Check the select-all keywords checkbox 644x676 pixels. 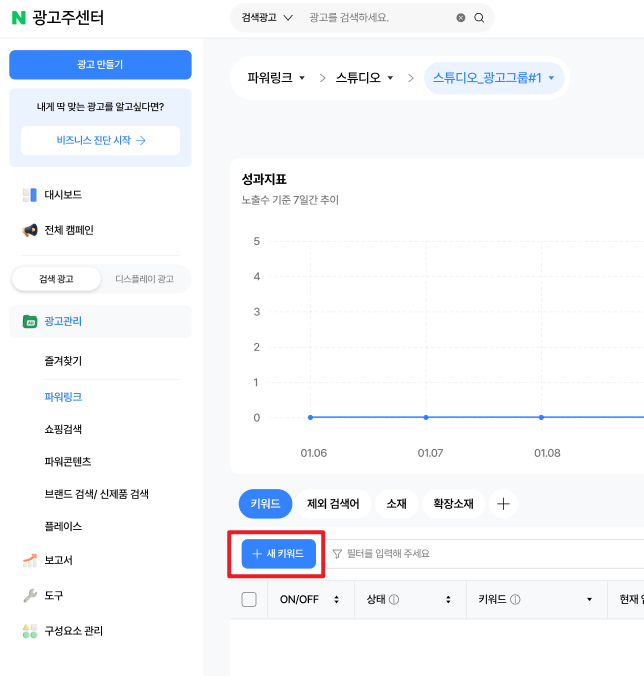tap(249, 599)
